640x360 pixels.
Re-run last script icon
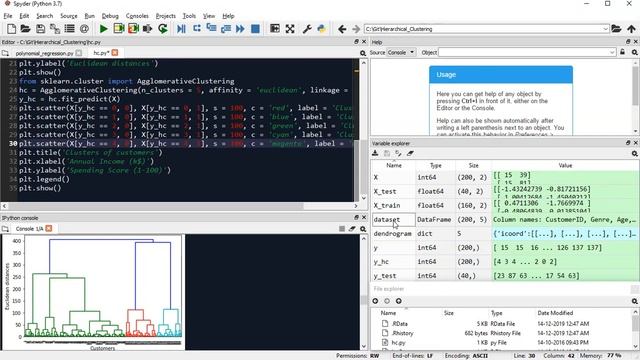click(x=163, y=29)
